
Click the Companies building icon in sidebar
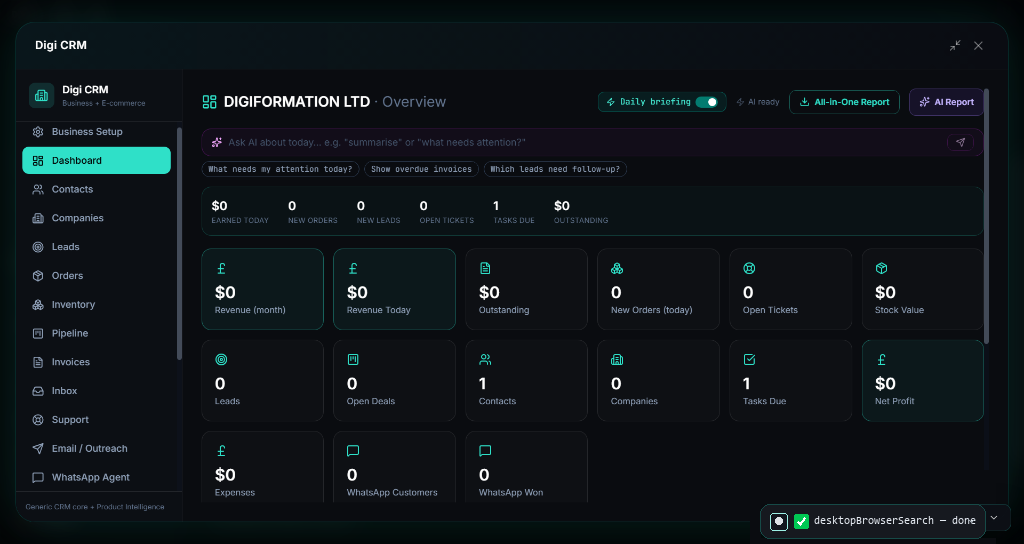click(x=38, y=218)
